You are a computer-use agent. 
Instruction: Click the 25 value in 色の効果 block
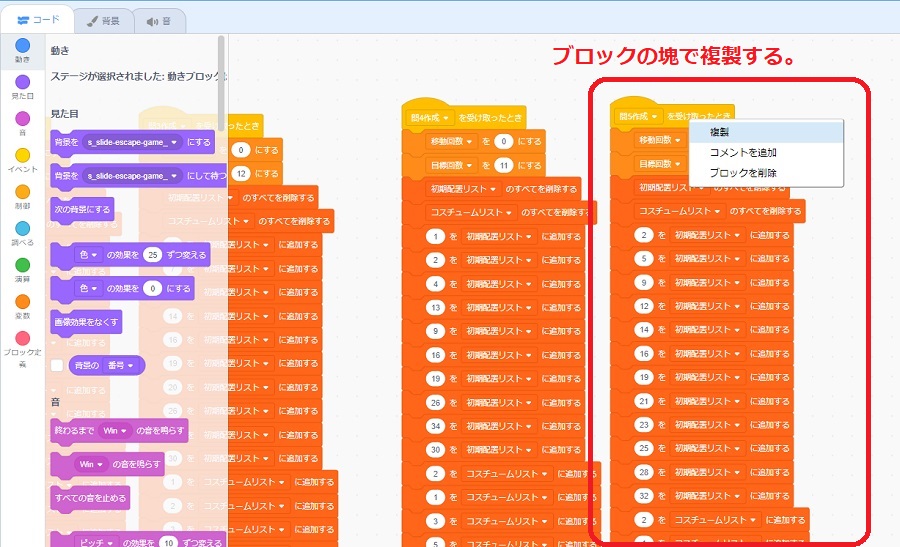[x=152, y=255]
